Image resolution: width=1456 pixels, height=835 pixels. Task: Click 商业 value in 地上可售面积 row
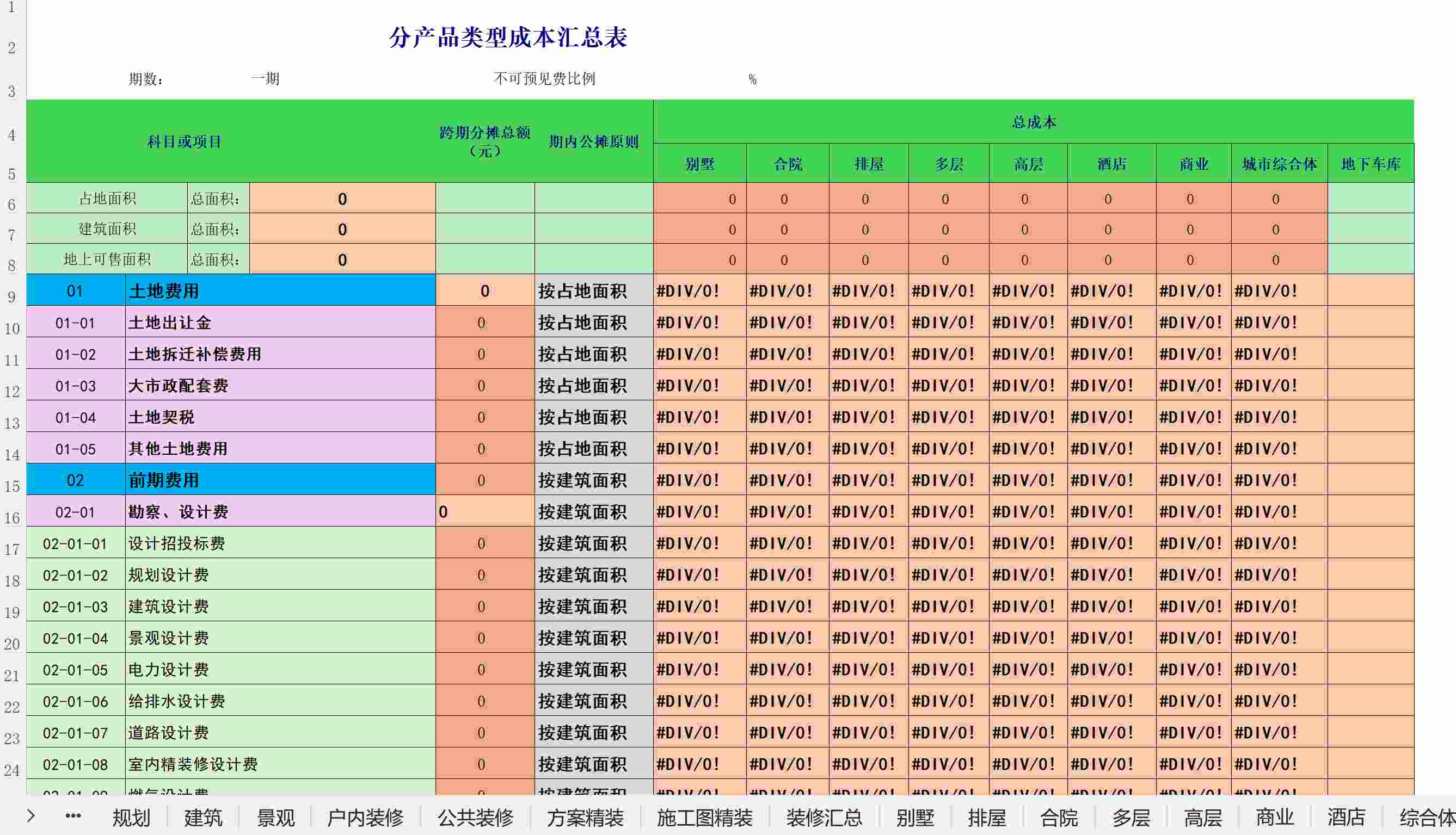[x=1194, y=259]
